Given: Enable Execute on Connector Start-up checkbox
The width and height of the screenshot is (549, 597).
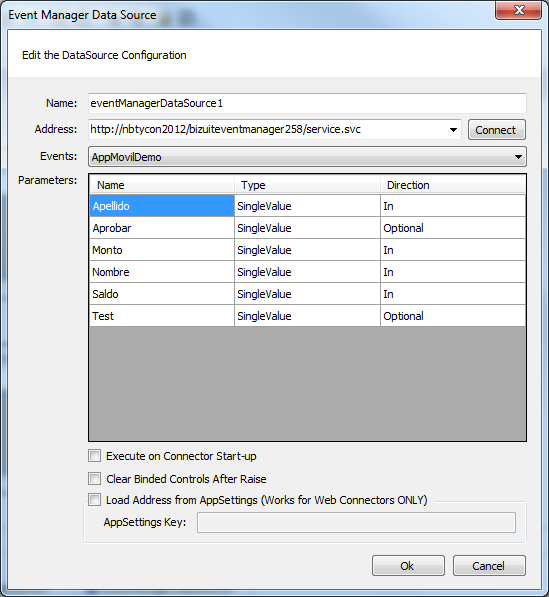Looking at the screenshot, I should [x=94, y=456].
